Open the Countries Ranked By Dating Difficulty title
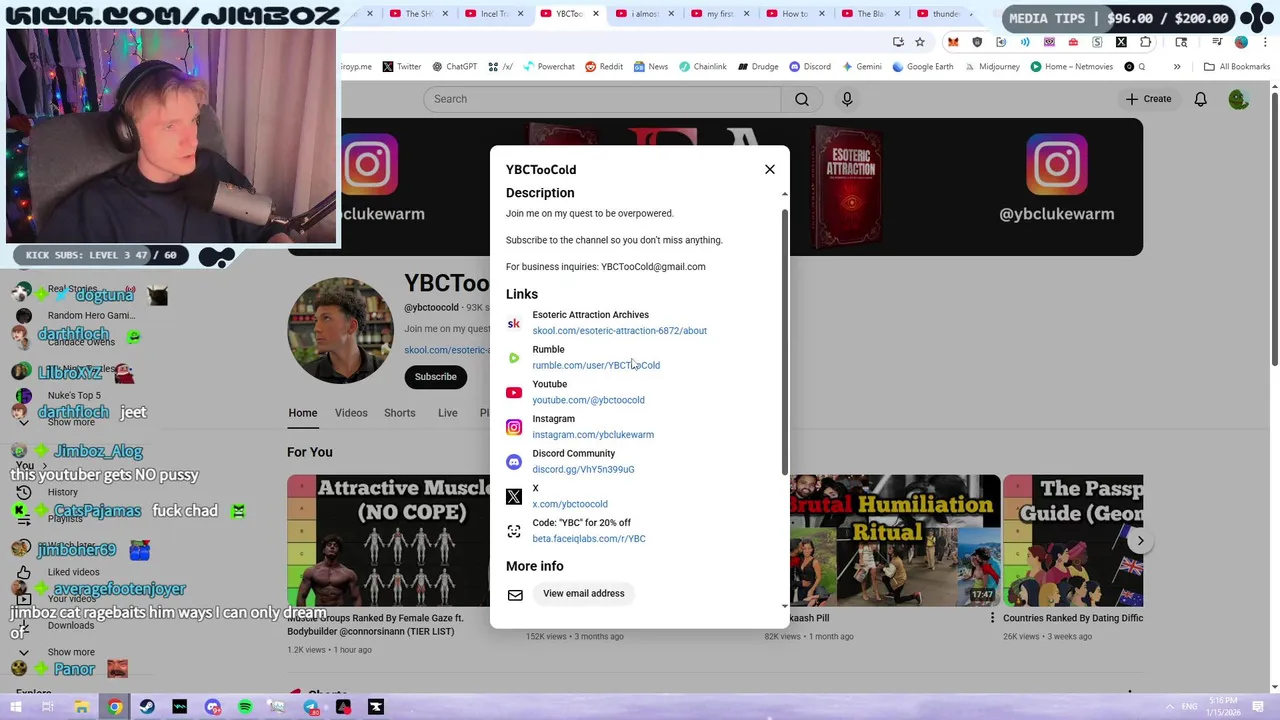 coord(1073,618)
